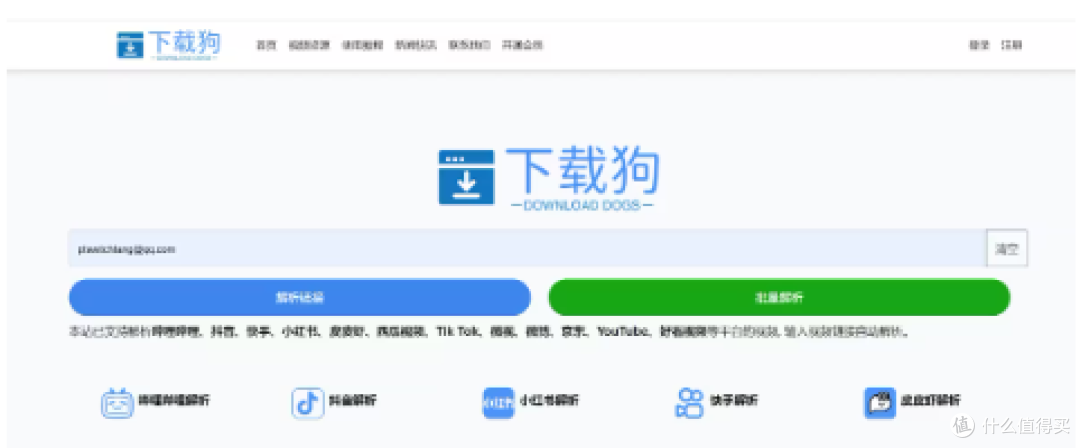The image size is (1080, 448).
Task: Click the green 批量解析 button
Action: 779,297
